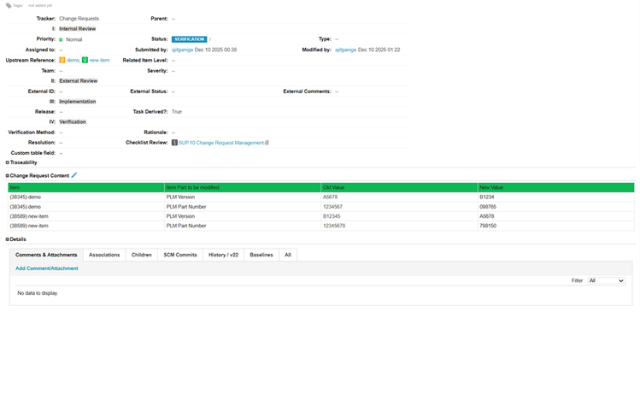Open the Baselines tab
Screen dimensions: 640x400
point(261,255)
